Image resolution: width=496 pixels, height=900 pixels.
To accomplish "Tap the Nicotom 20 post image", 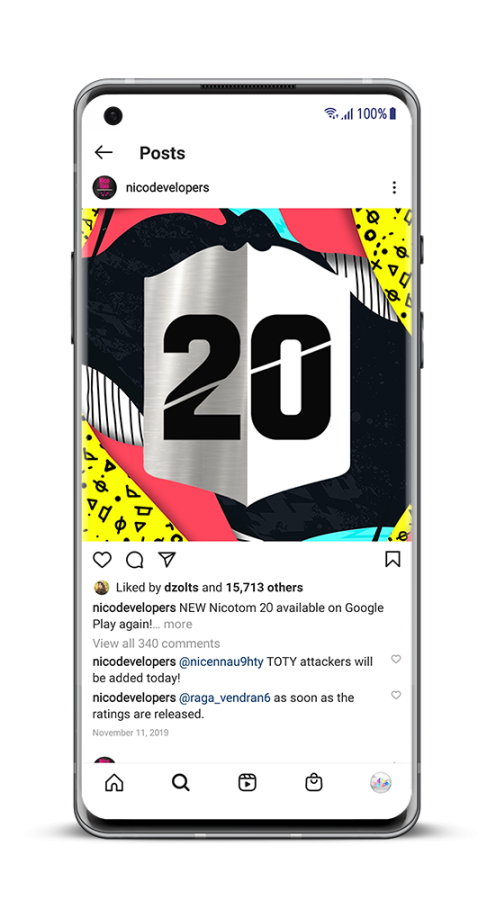I will point(247,375).
